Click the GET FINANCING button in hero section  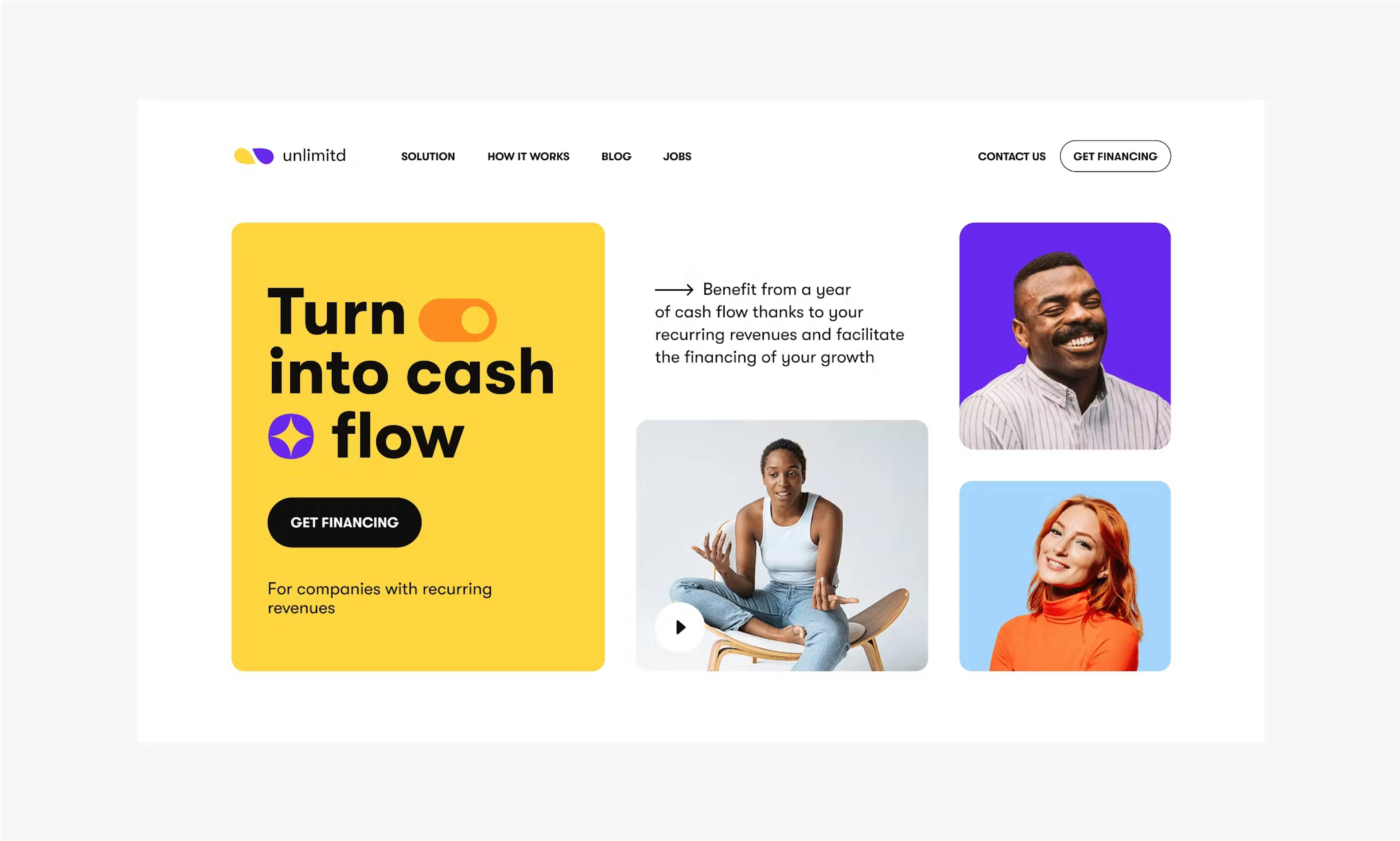(x=345, y=522)
